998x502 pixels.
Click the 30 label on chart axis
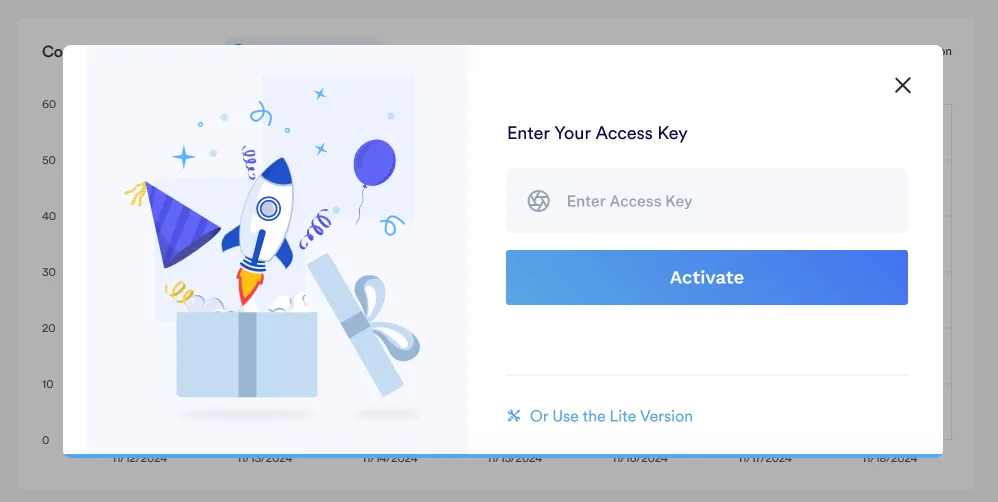point(49,272)
